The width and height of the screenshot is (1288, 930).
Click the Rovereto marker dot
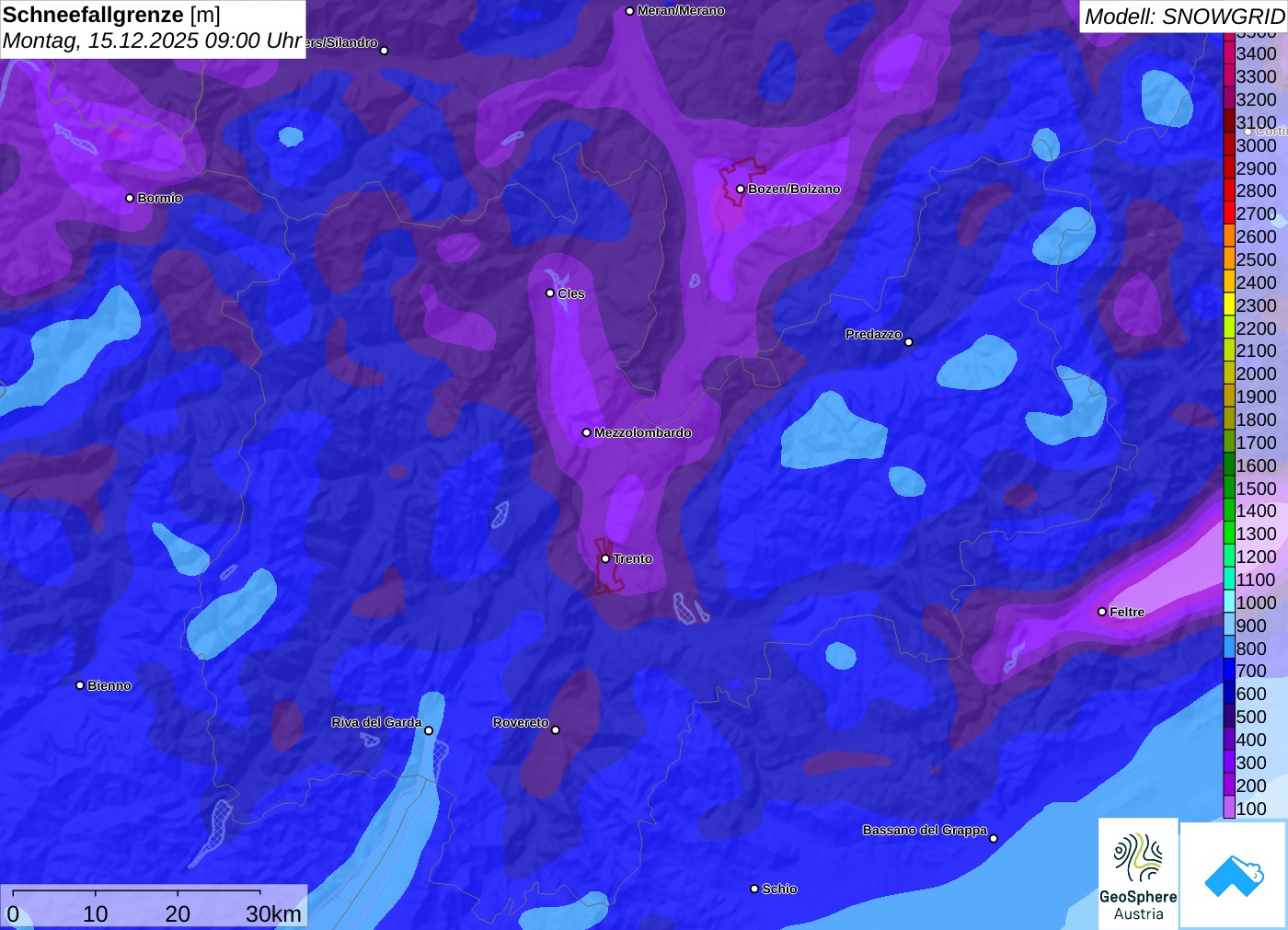pos(556,730)
